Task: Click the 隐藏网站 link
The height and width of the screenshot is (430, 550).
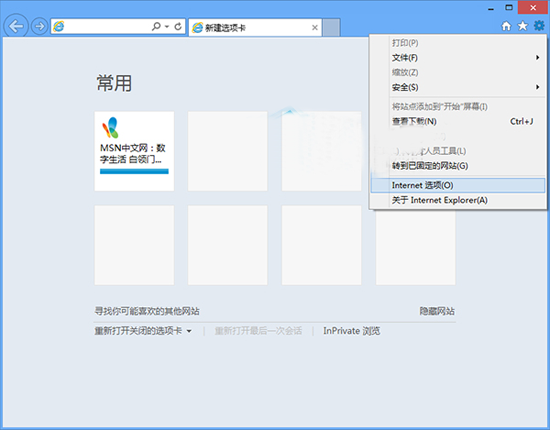Action: tap(437, 311)
